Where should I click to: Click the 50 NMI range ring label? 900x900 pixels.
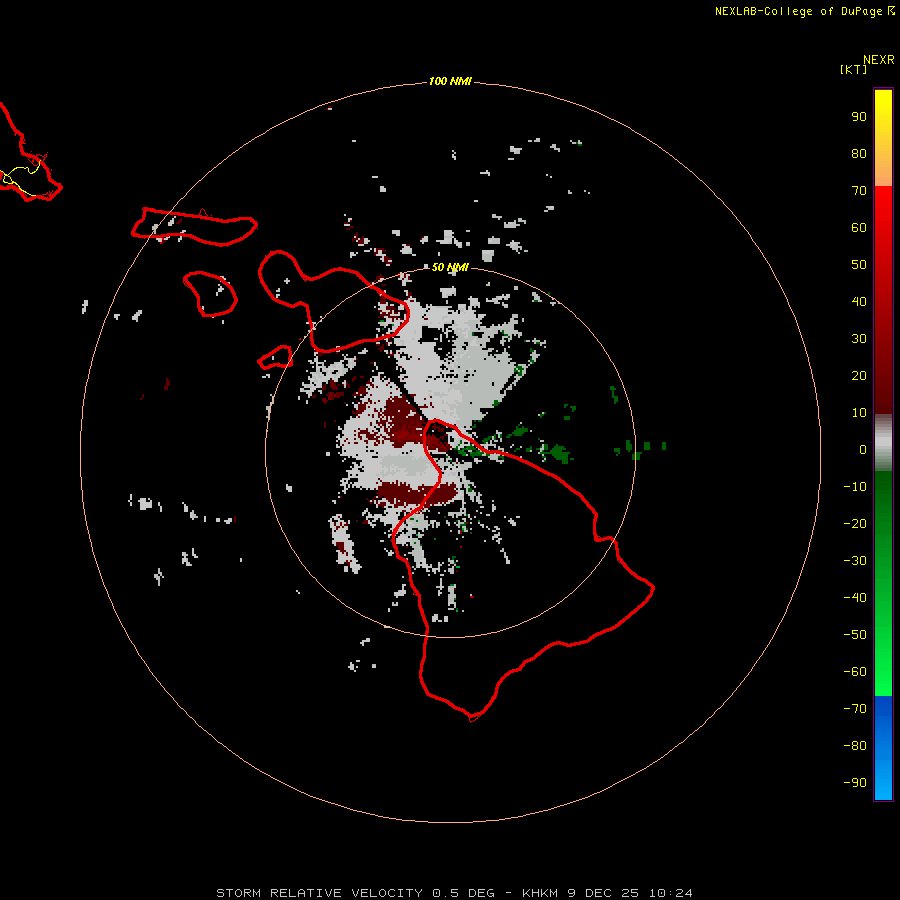[450, 267]
